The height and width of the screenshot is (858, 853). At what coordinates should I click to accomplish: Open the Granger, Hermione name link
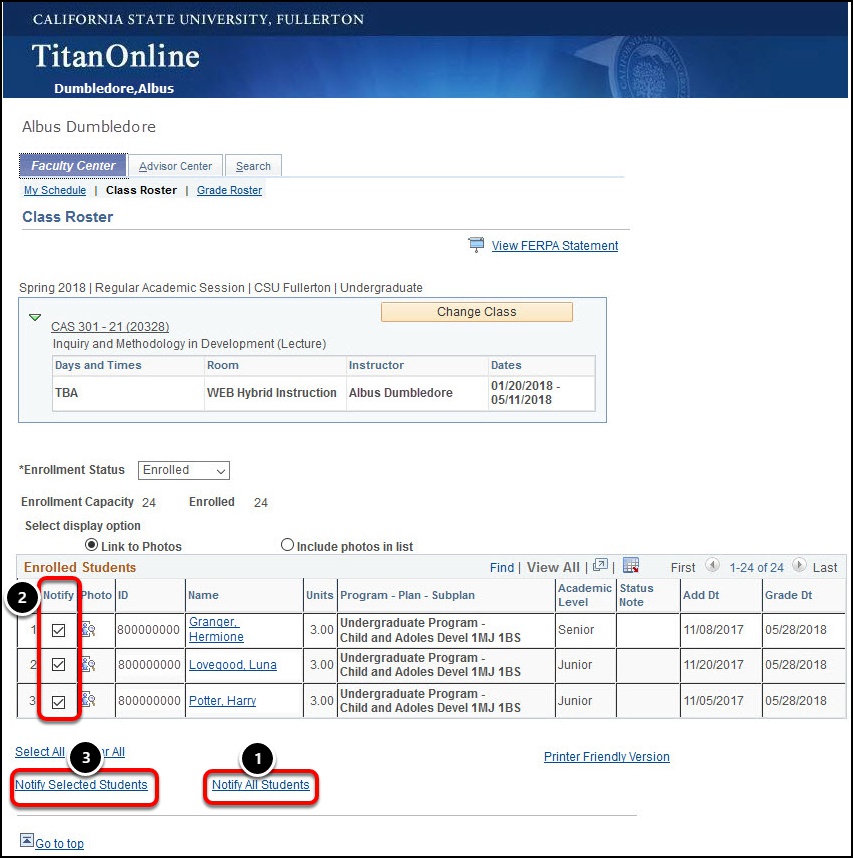pyautogui.click(x=216, y=629)
